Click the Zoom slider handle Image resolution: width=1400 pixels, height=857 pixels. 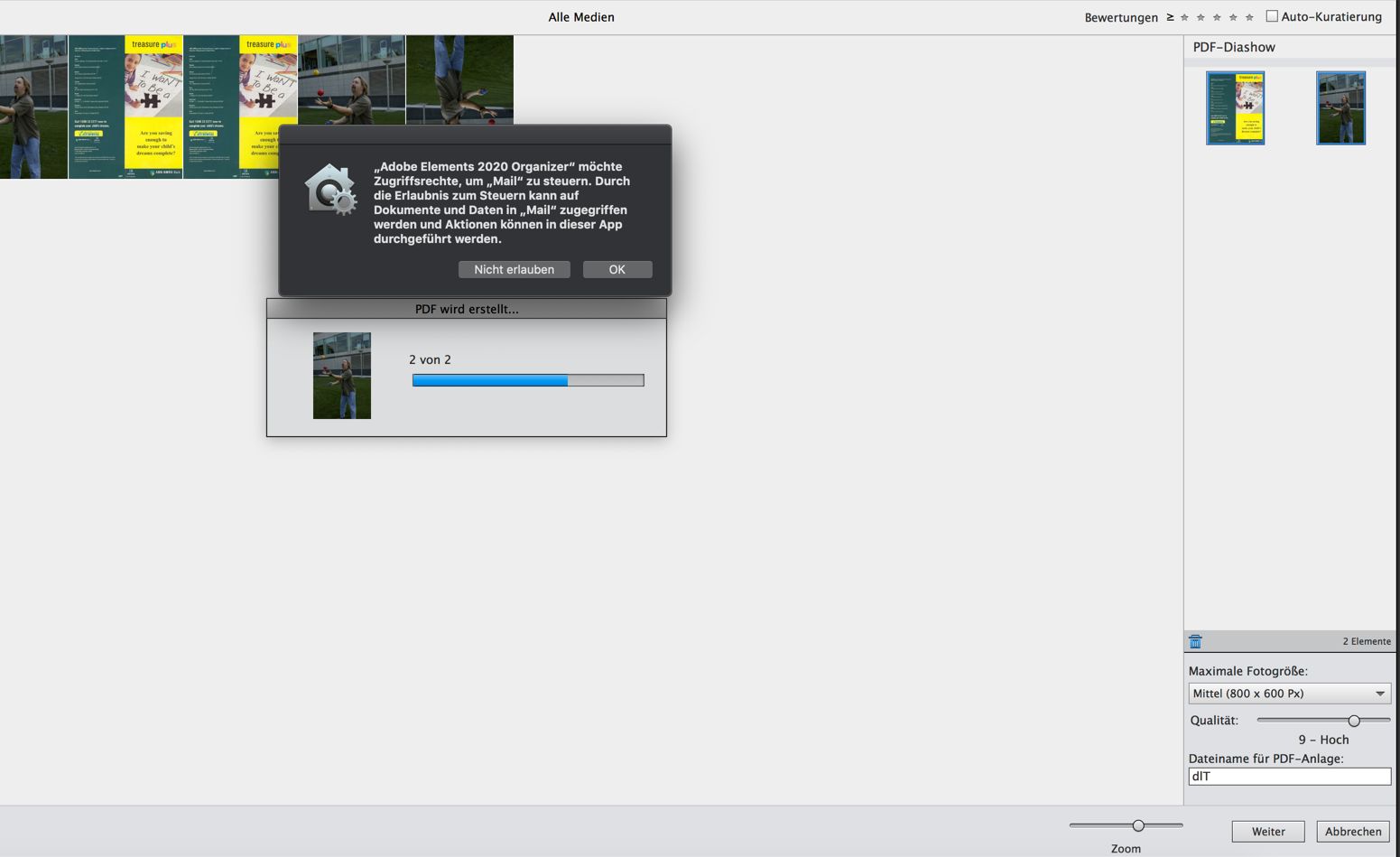[1138, 825]
